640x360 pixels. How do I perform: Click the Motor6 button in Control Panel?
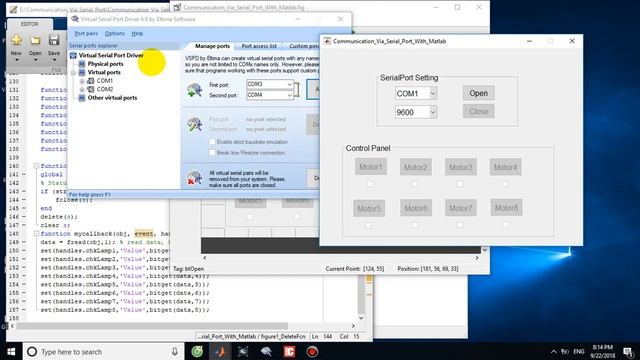[416, 208]
